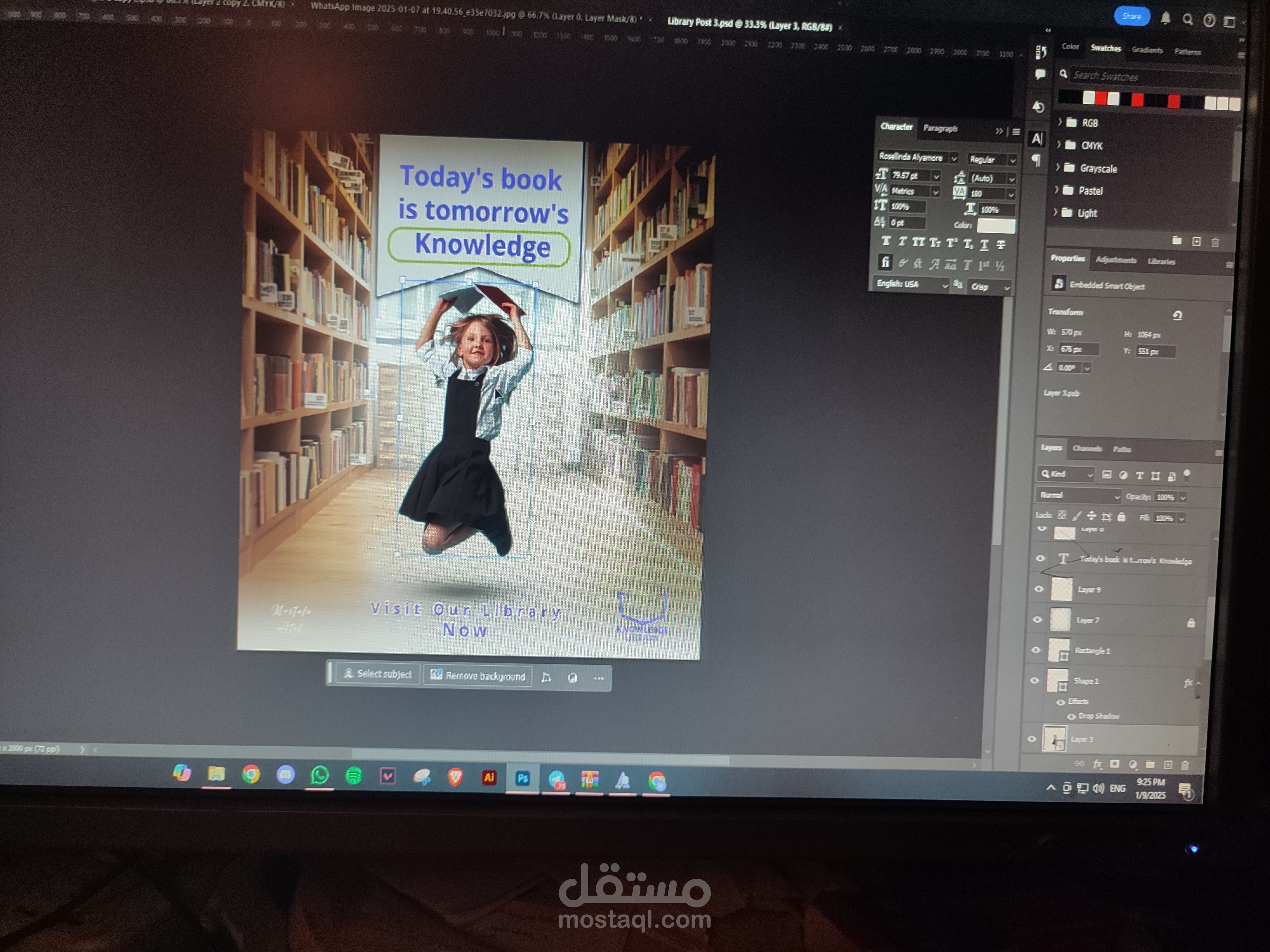Expand the Grayscale swatch folder
Viewport: 1270px width, 952px height.
pyautogui.click(x=1058, y=168)
